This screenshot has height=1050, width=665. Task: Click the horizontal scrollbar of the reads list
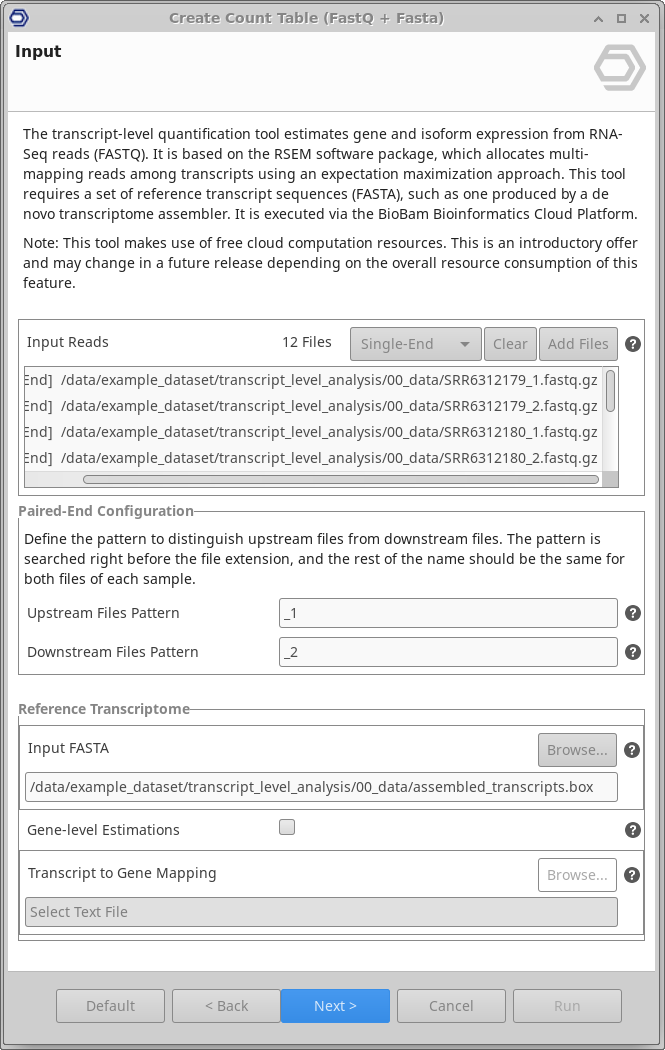(340, 480)
